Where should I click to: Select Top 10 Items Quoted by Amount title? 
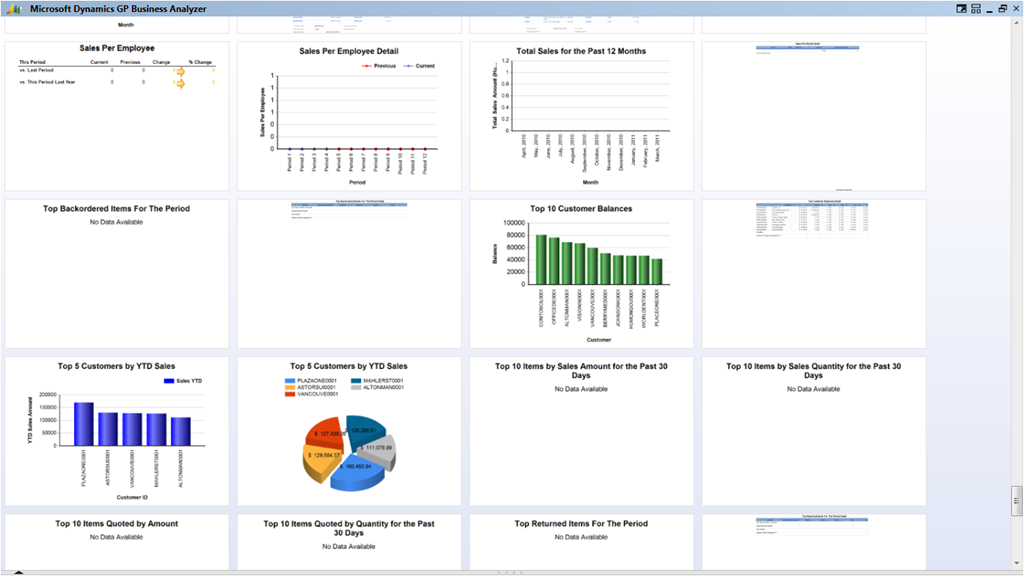[x=116, y=524]
